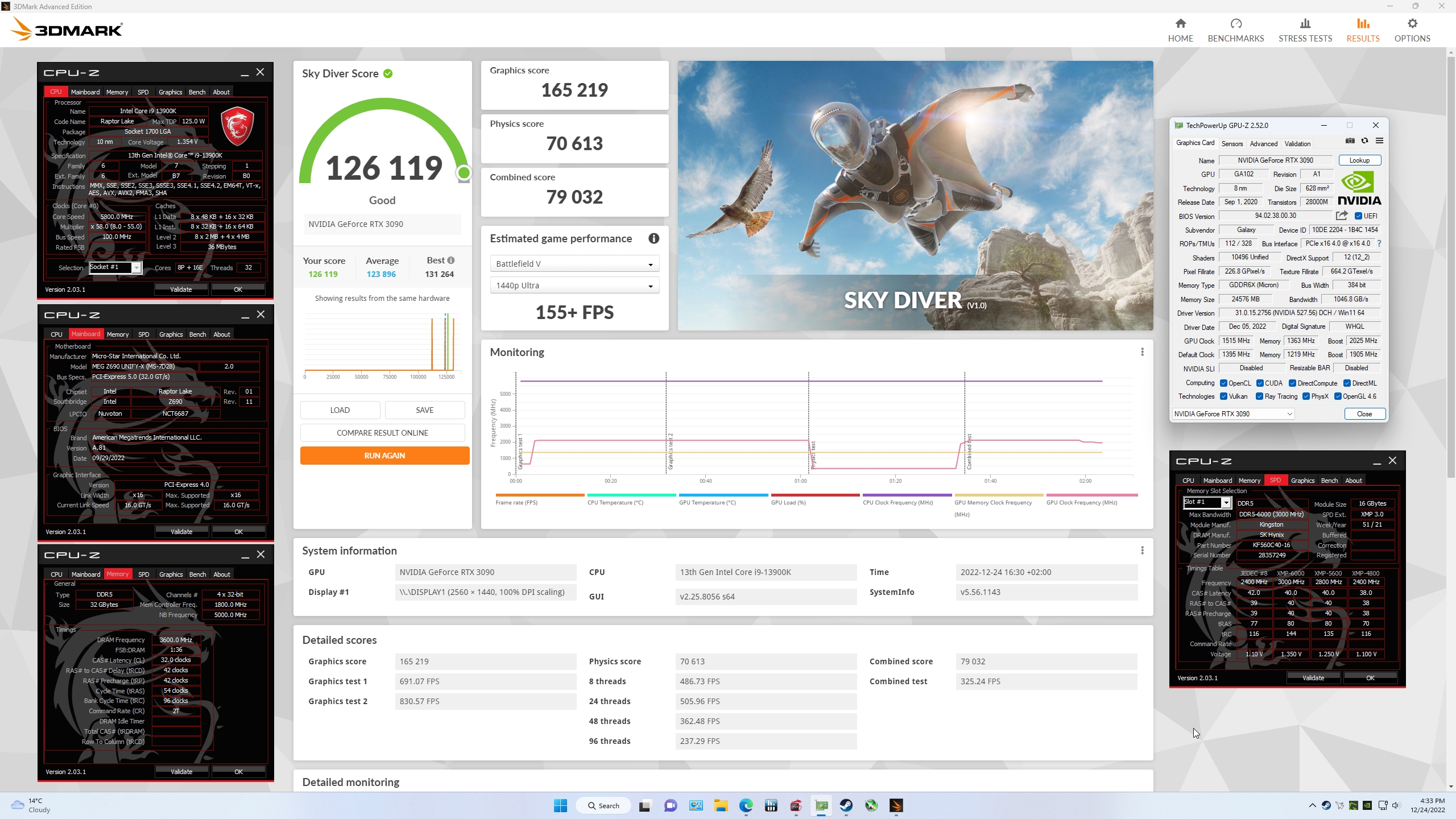Switch to the Advanced tab in GPU-Z

pyautogui.click(x=1264, y=144)
